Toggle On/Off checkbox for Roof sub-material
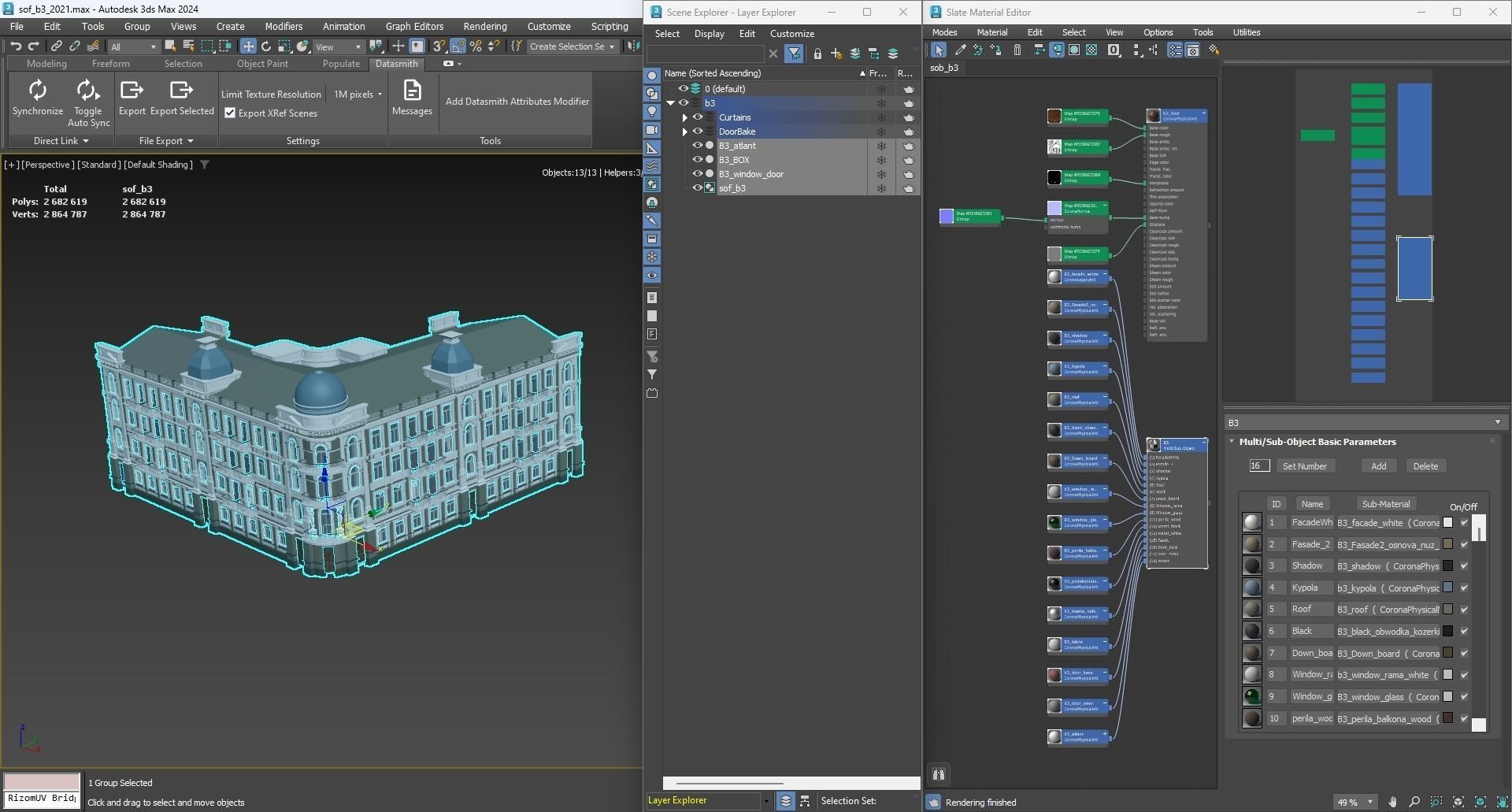 click(x=1464, y=610)
